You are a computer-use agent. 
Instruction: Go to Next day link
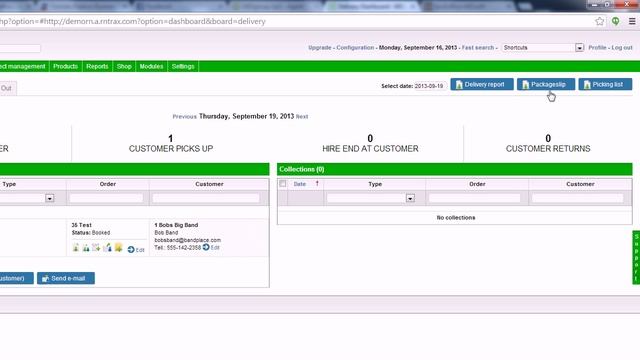tap(302, 117)
